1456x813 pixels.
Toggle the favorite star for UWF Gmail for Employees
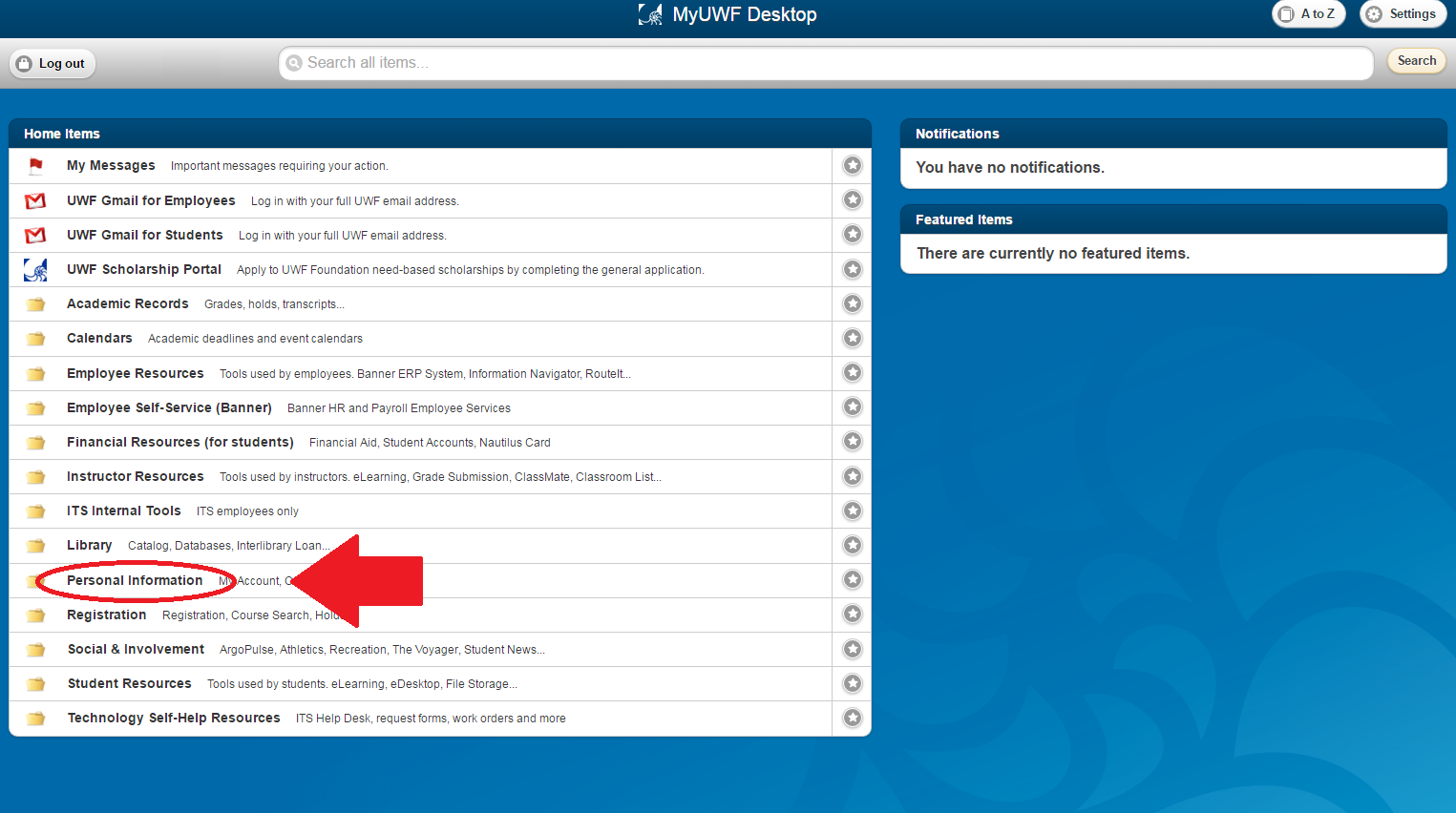[853, 199]
